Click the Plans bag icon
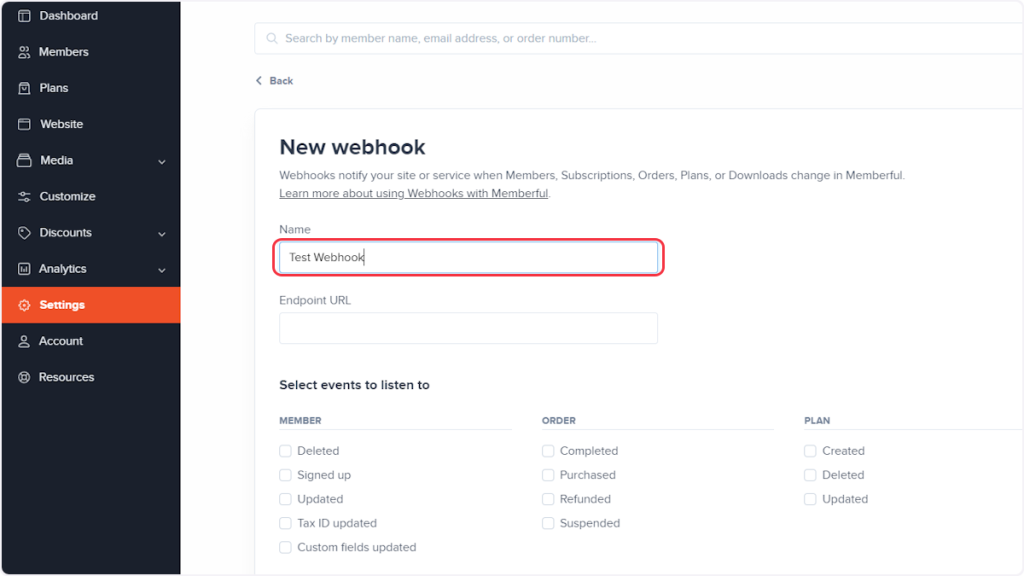 point(25,88)
